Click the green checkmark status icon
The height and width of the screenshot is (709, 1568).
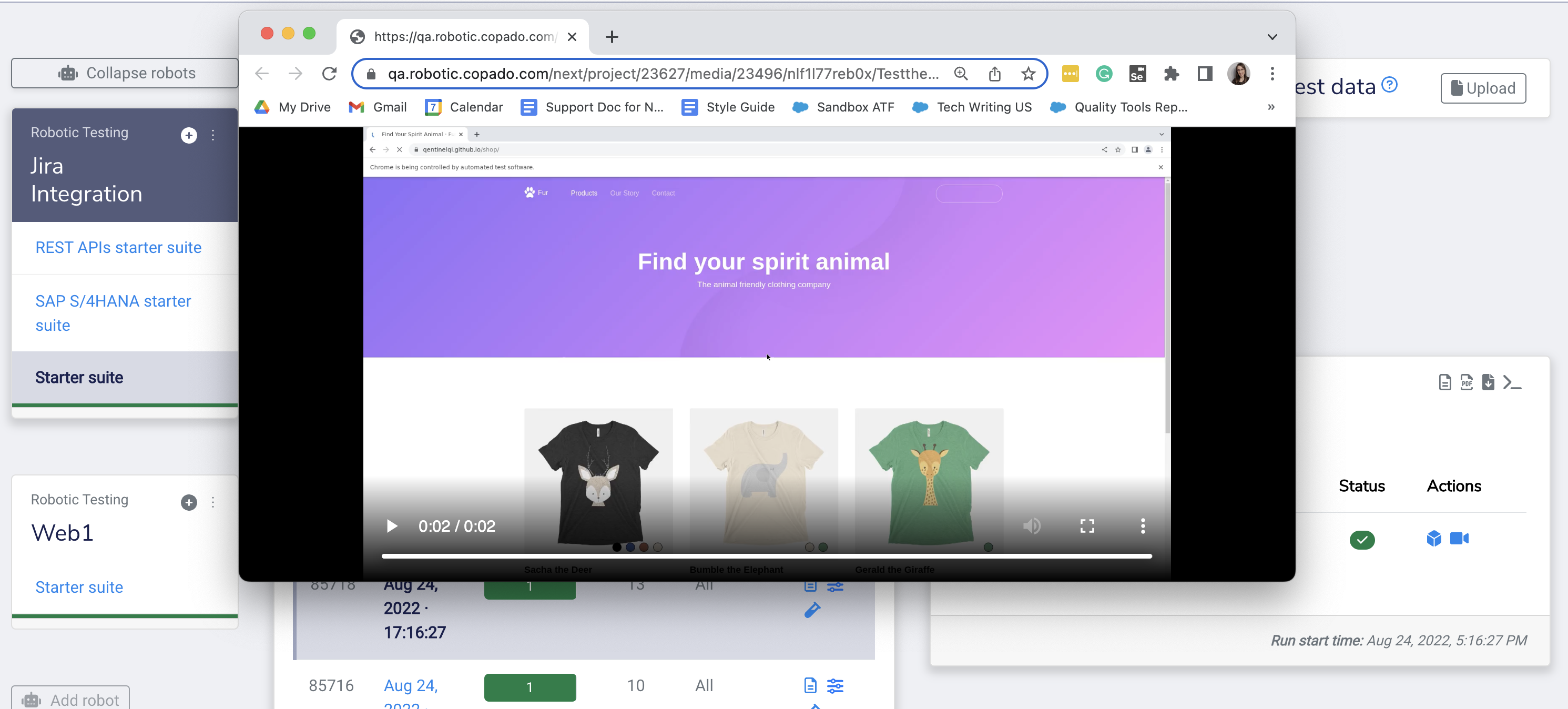coord(1361,538)
